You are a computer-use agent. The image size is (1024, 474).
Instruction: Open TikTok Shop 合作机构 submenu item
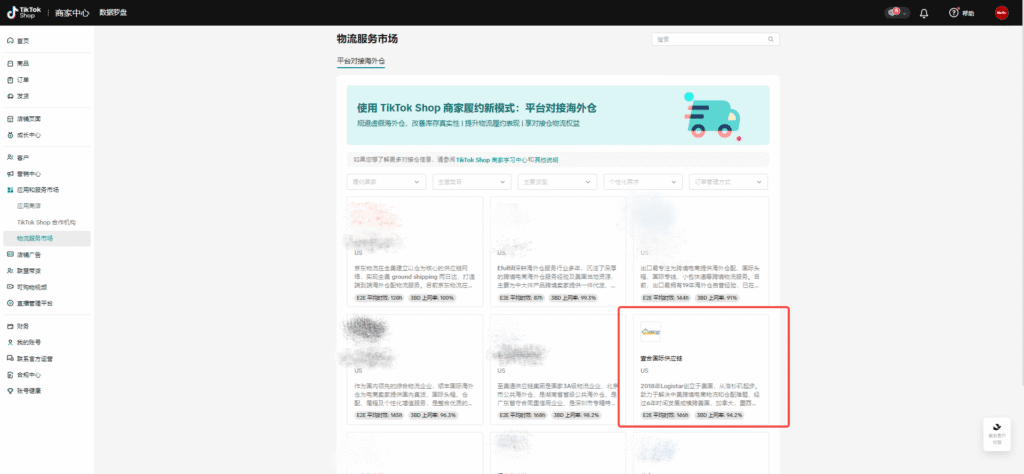point(46,222)
